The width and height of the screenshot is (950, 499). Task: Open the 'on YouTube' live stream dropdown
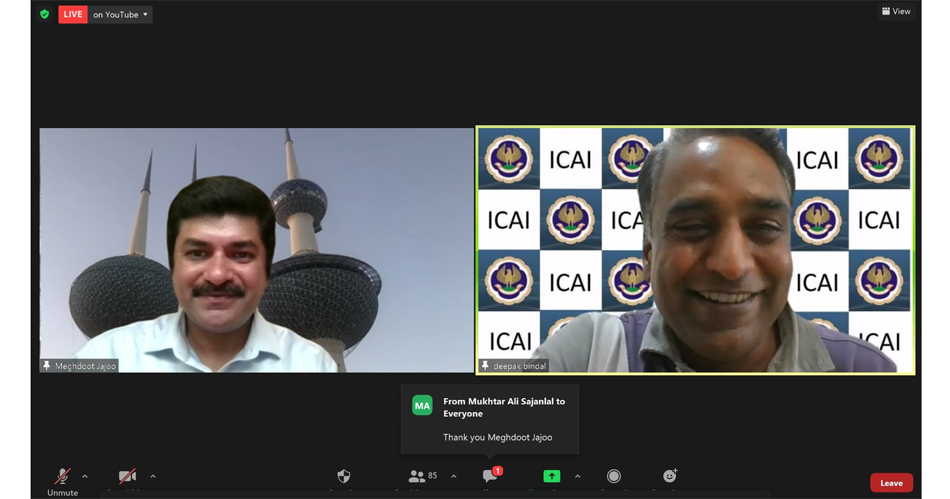(x=120, y=15)
